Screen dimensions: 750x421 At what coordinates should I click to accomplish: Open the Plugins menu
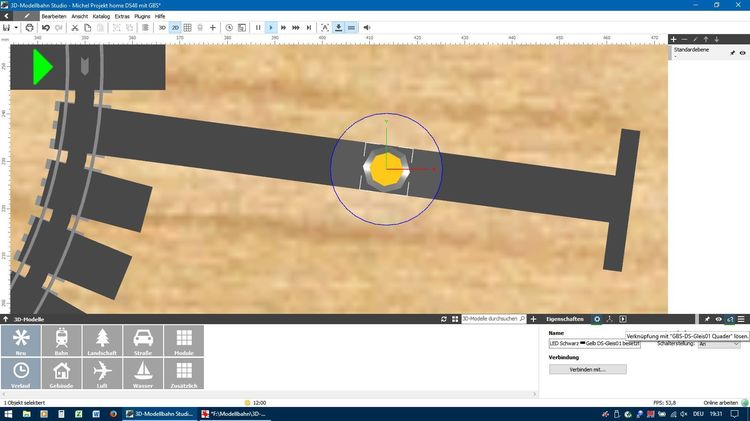142,16
